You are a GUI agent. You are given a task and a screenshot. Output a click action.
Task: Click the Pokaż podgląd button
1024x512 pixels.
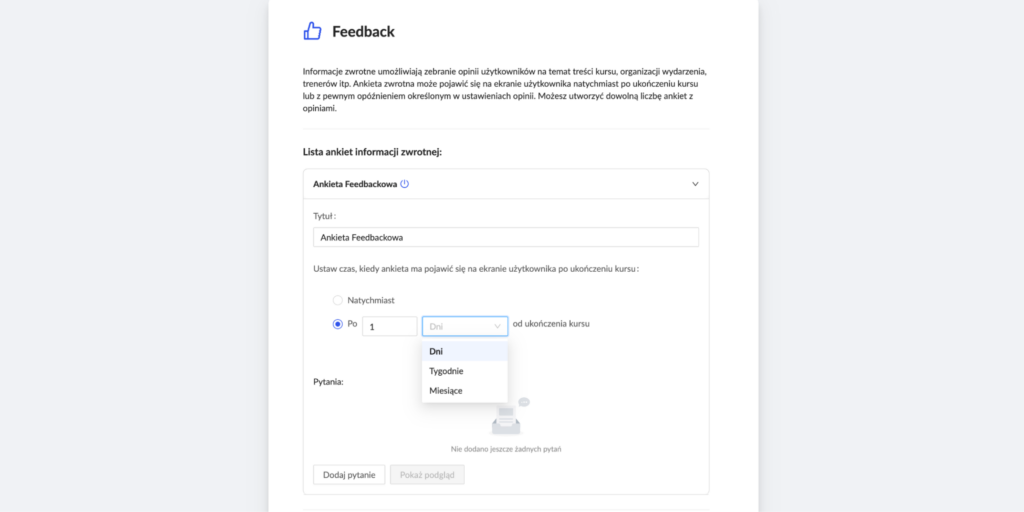coord(427,475)
